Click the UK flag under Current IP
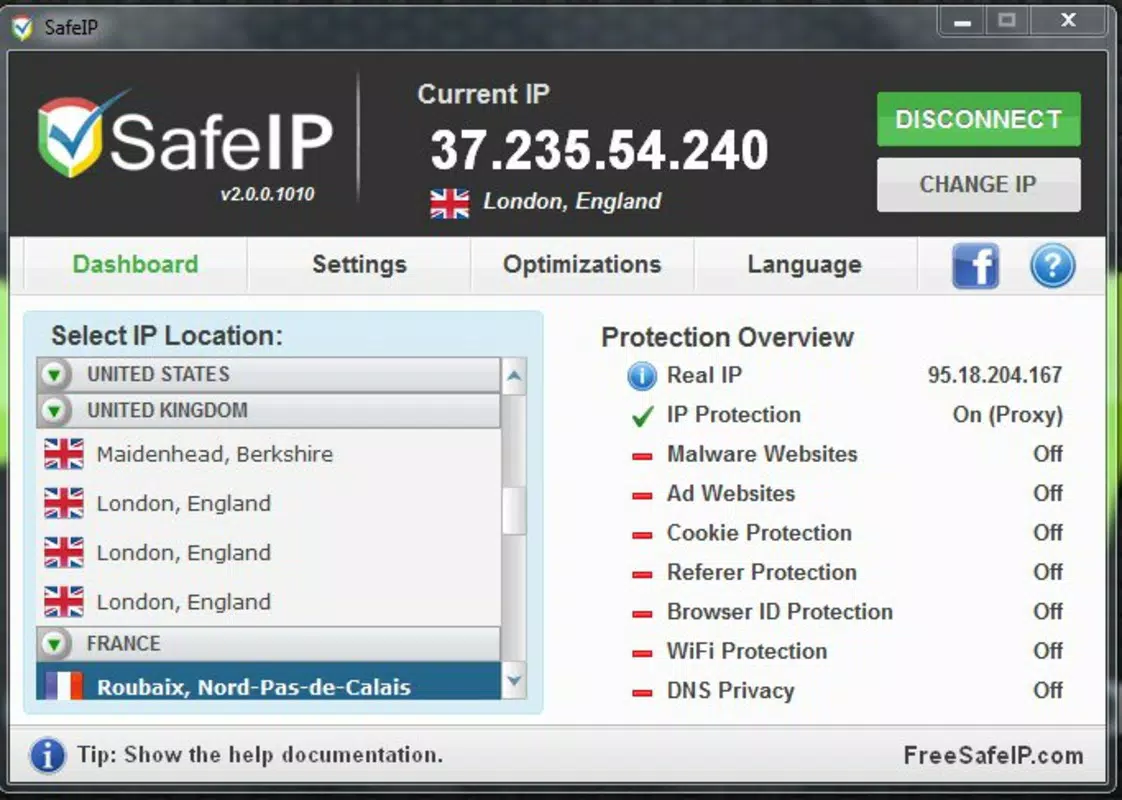This screenshot has height=800, width=1122. (x=449, y=203)
